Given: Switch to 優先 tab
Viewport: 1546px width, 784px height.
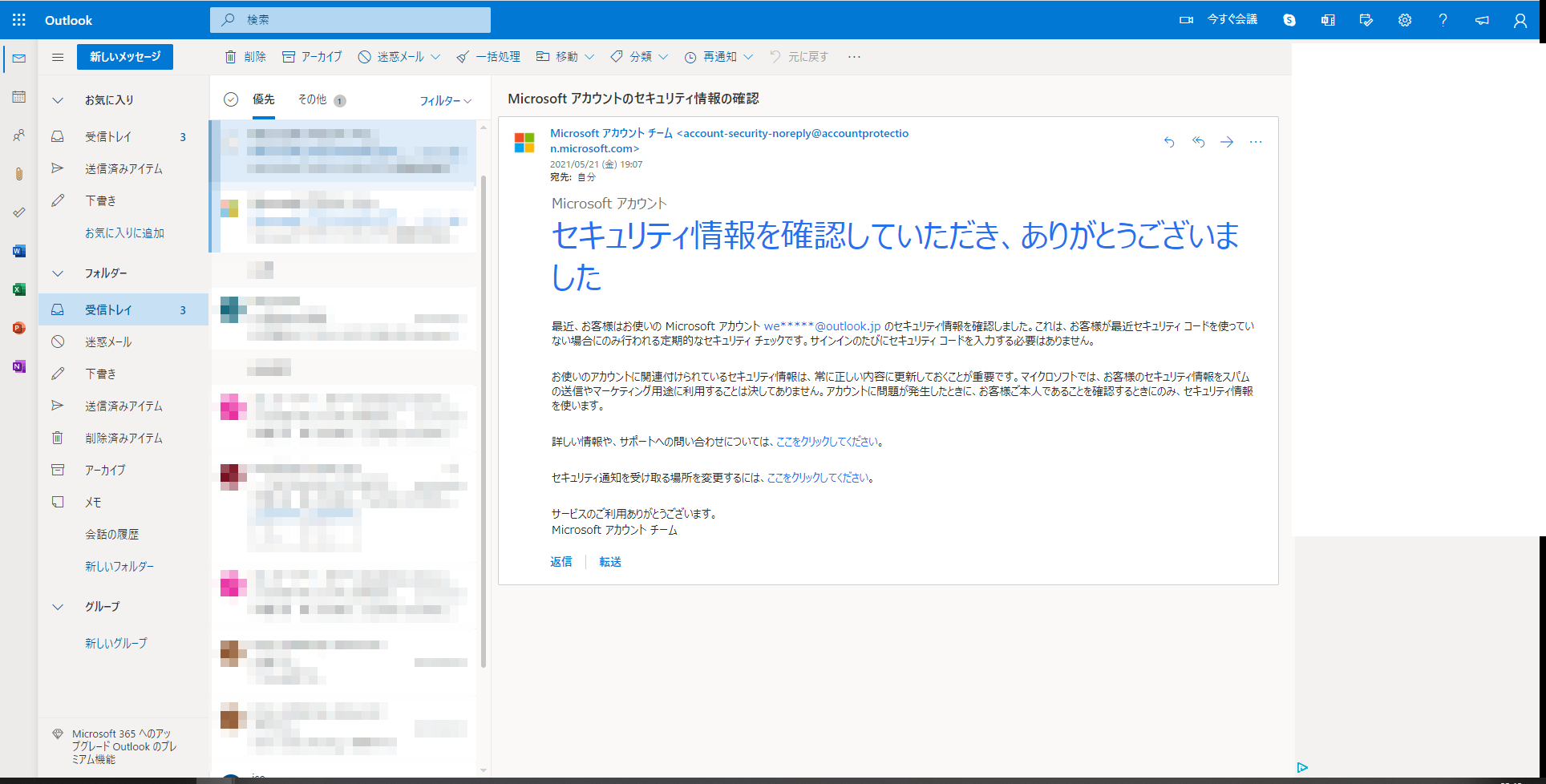Looking at the screenshot, I should [x=264, y=99].
